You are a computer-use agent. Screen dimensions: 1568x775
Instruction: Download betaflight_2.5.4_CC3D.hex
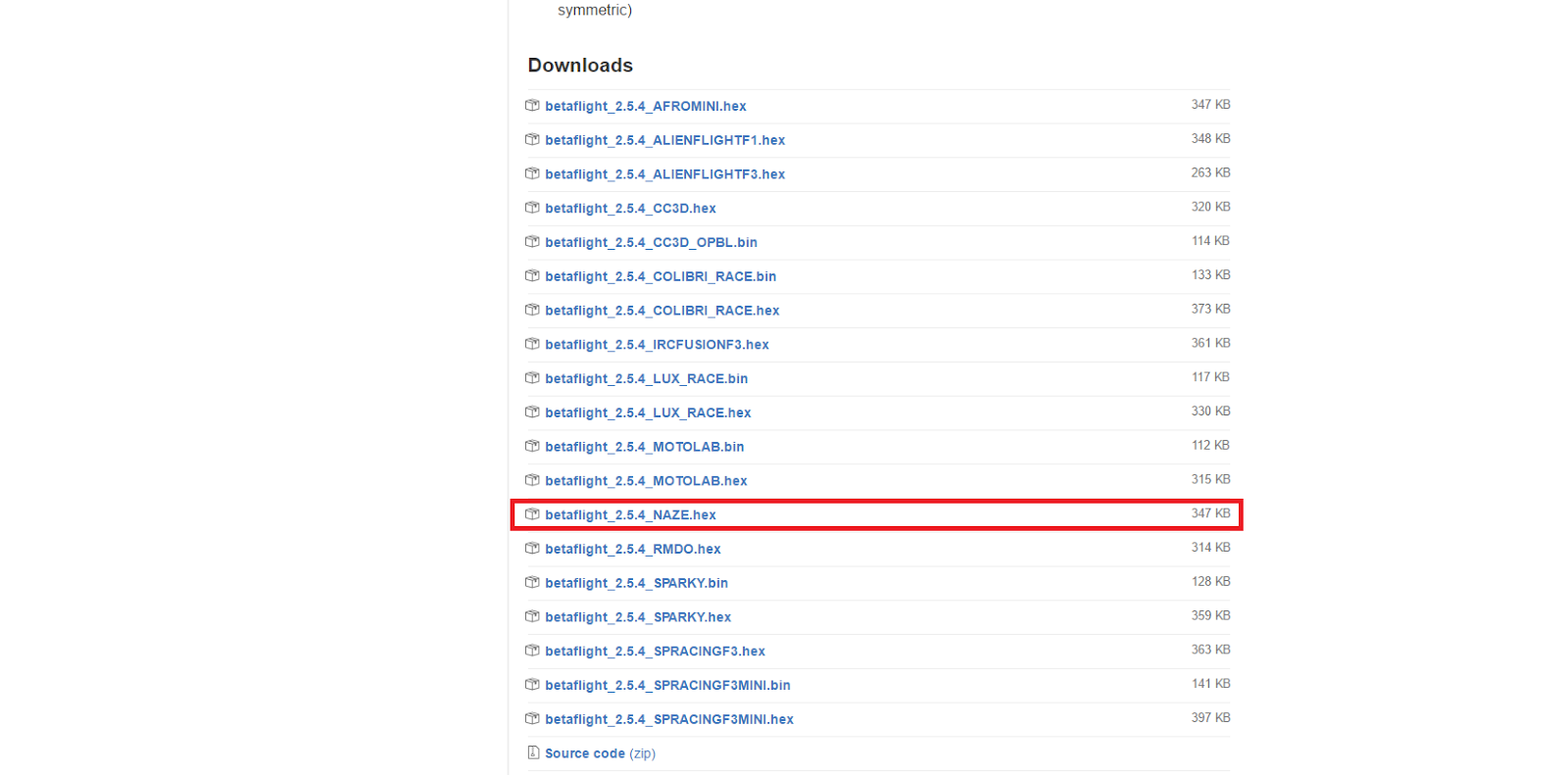click(630, 209)
